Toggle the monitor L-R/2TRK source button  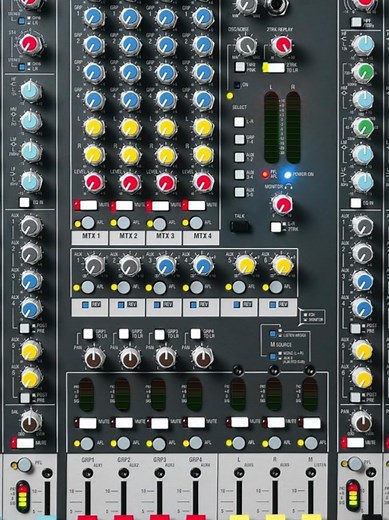(276, 227)
